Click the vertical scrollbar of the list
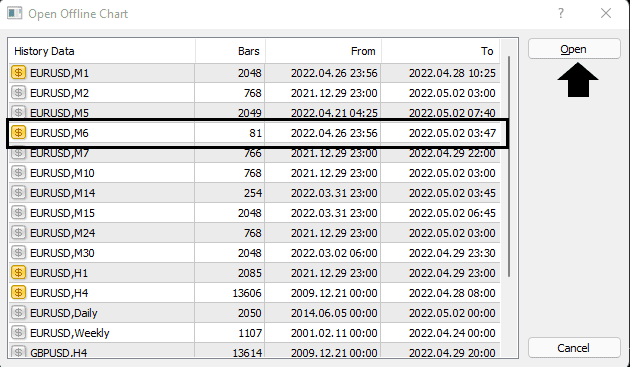Viewport: 630px width, 367px height. 509,166
